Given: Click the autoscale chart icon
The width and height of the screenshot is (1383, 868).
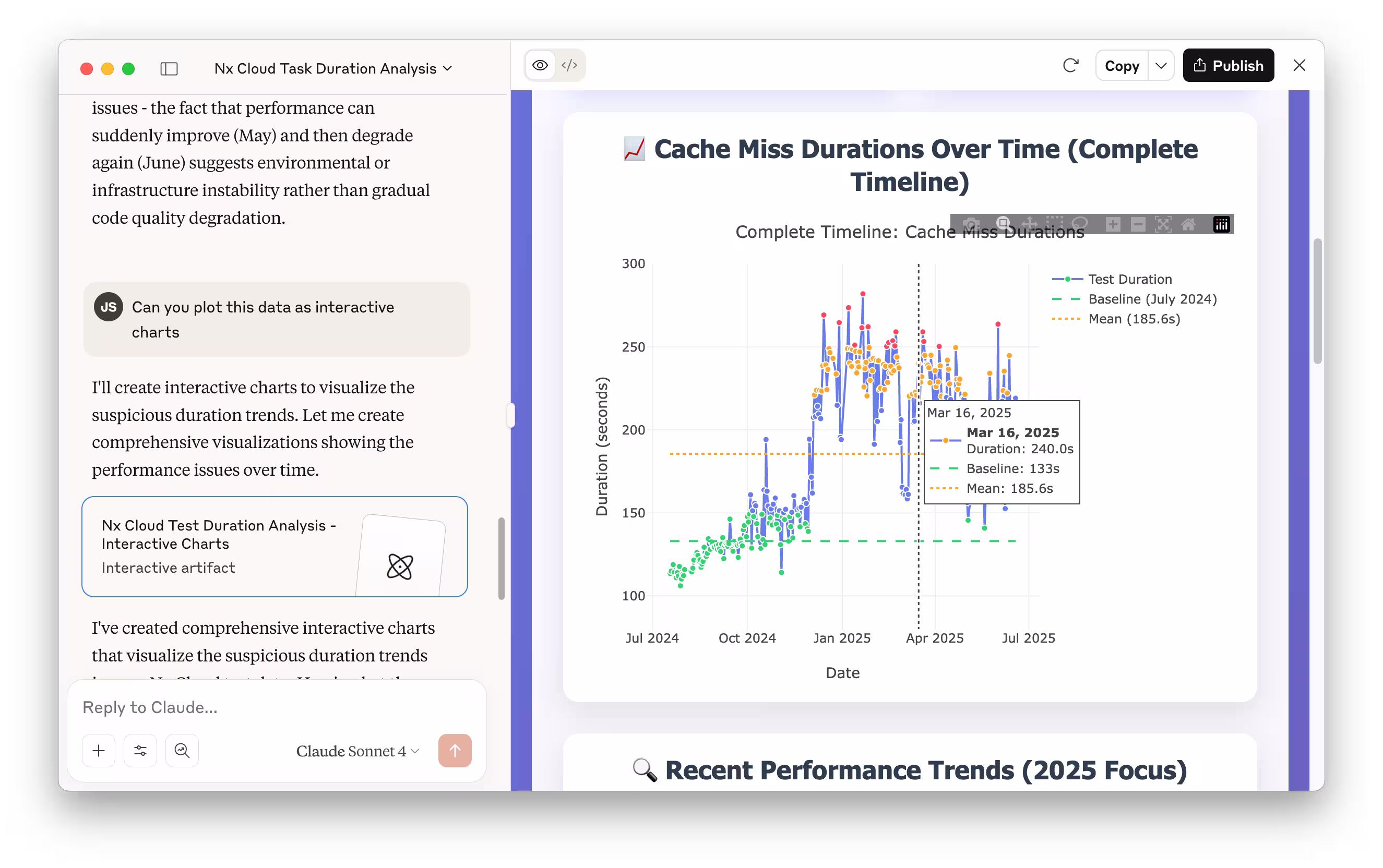Looking at the screenshot, I should point(1163,224).
